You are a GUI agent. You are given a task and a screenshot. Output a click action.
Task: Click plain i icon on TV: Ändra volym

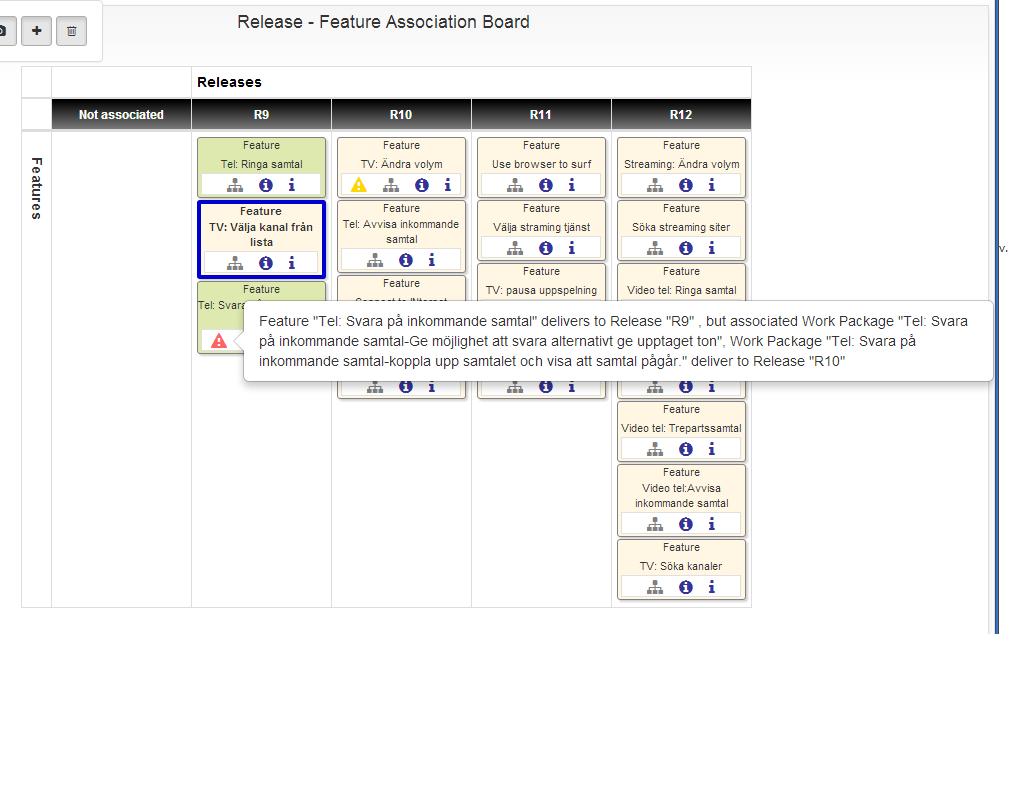click(448, 185)
